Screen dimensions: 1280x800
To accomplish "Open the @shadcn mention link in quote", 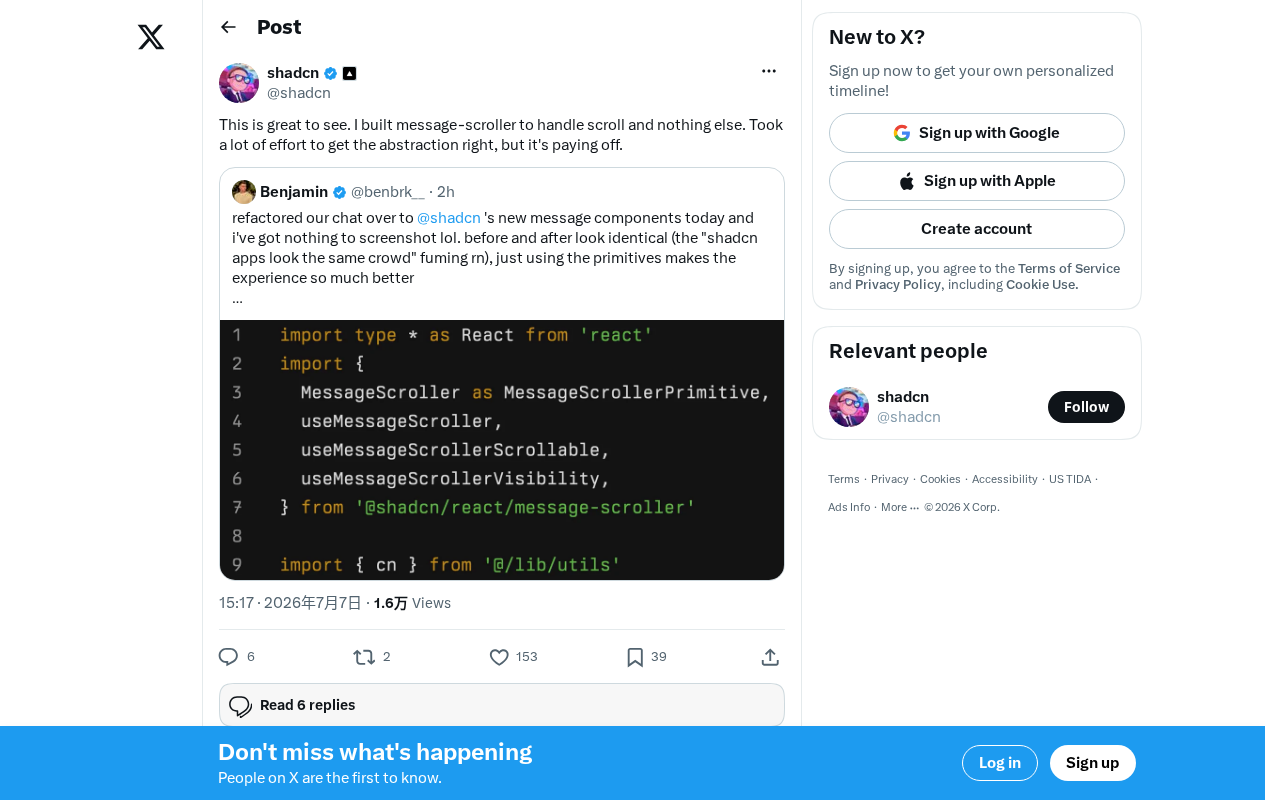I will coord(449,218).
